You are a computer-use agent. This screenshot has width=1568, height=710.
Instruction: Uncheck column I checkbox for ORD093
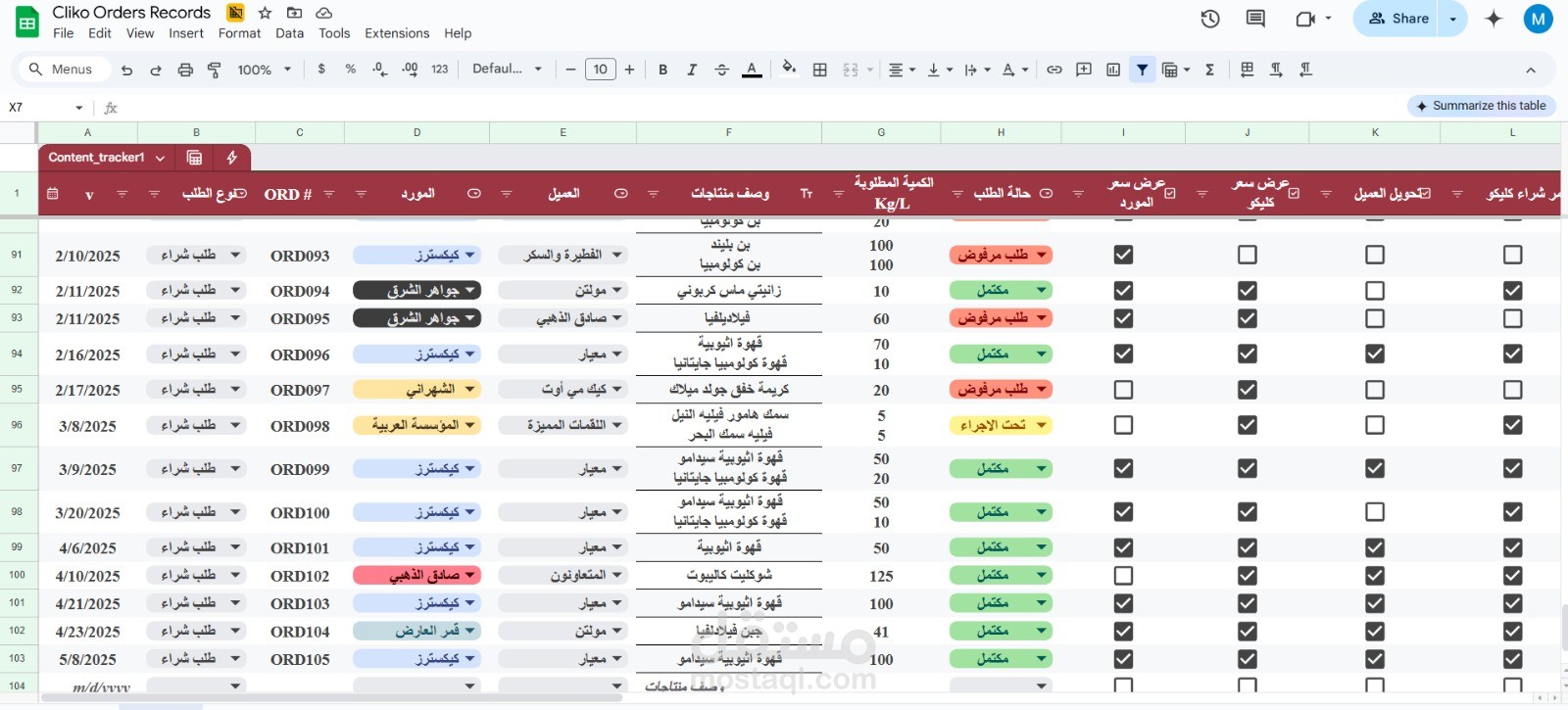tap(1123, 255)
